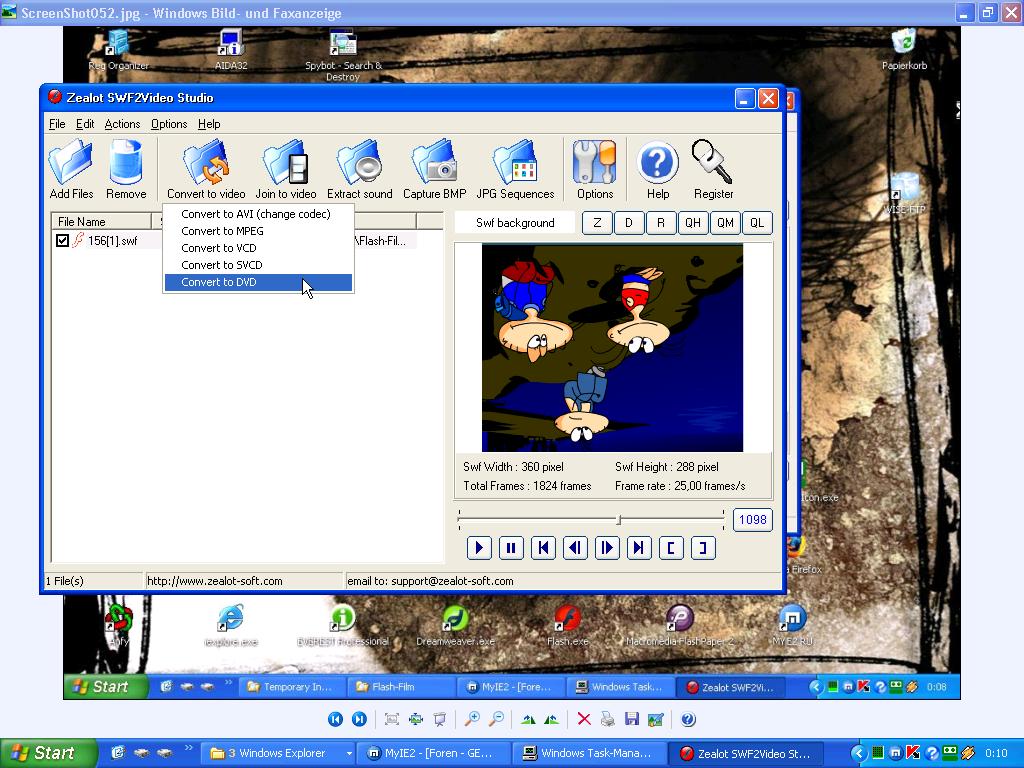The height and width of the screenshot is (768, 1024).
Task: Choose Convert to MPEG
Action: tap(258, 231)
